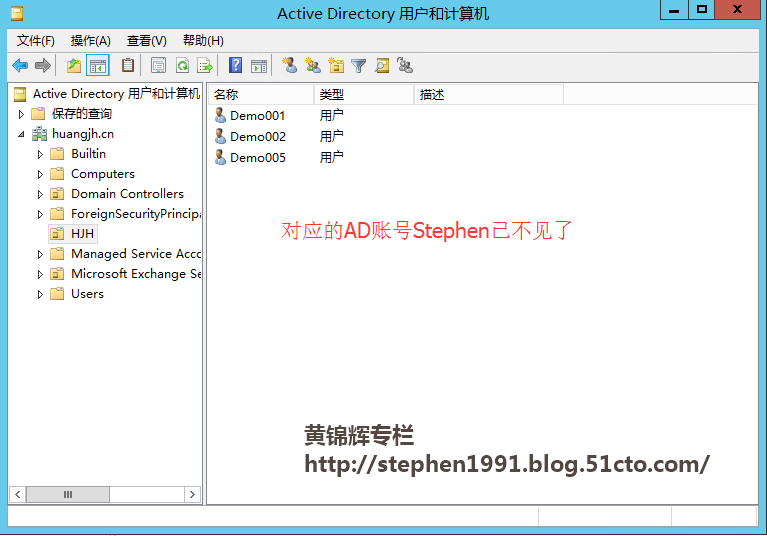Open Properties toolbar icon
The height and width of the screenshot is (536, 767).
coord(158,66)
